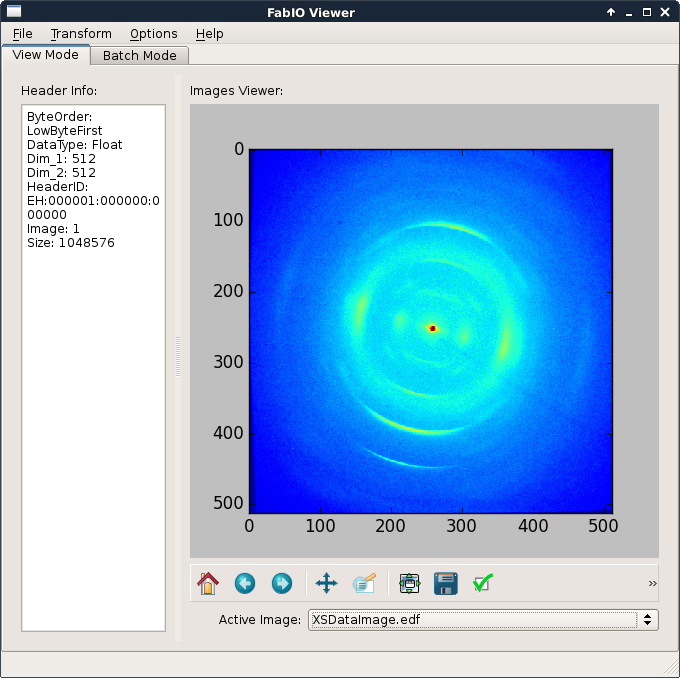Go forward to next view with right arrow
Image resolution: width=680 pixels, height=678 pixels.
(282, 583)
